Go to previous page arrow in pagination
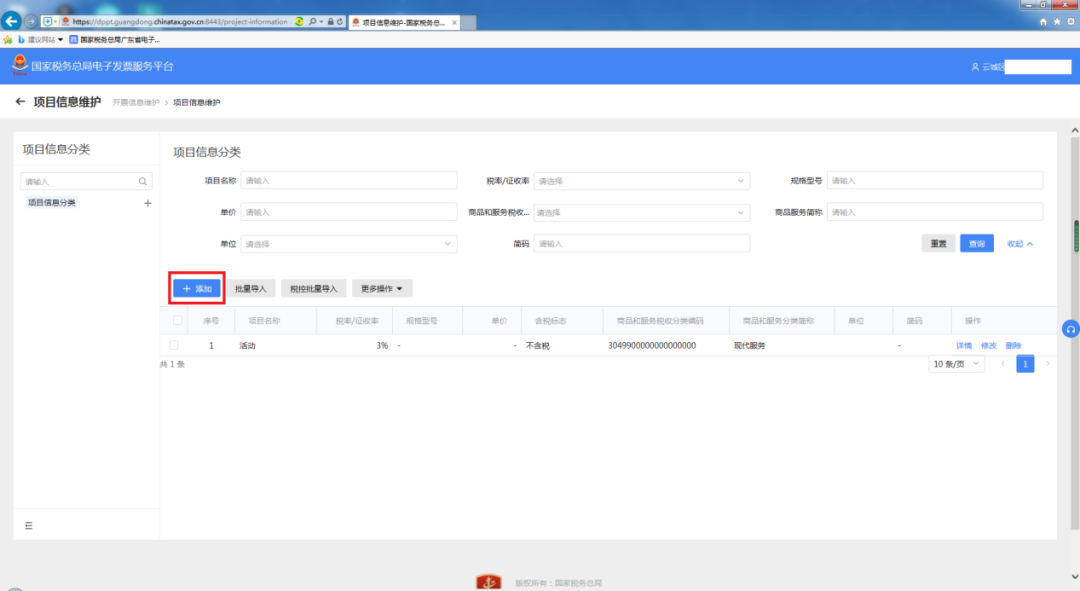This screenshot has width=1080, height=591. click(x=1003, y=364)
